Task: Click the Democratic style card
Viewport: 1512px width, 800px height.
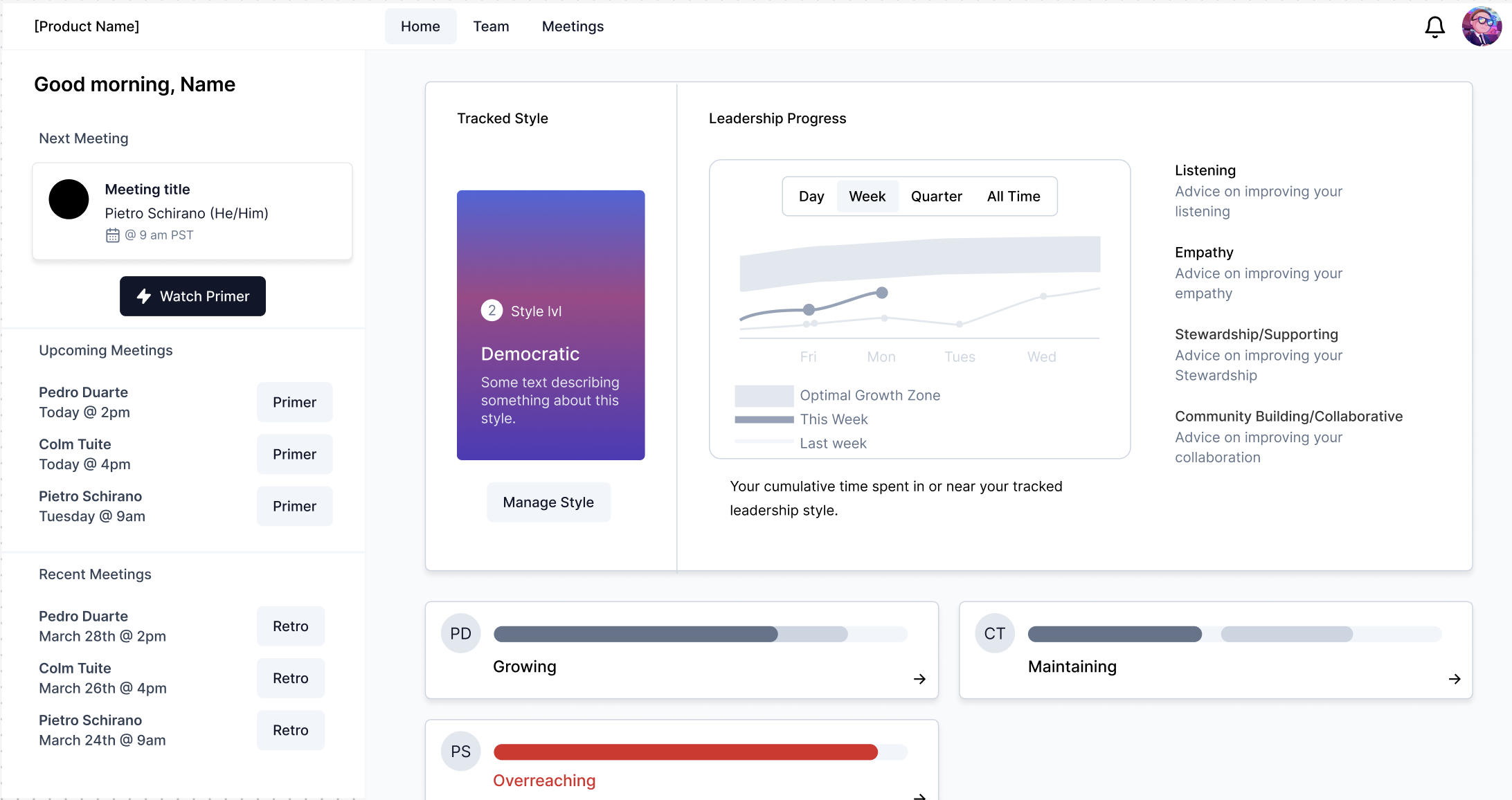Action: coord(550,325)
